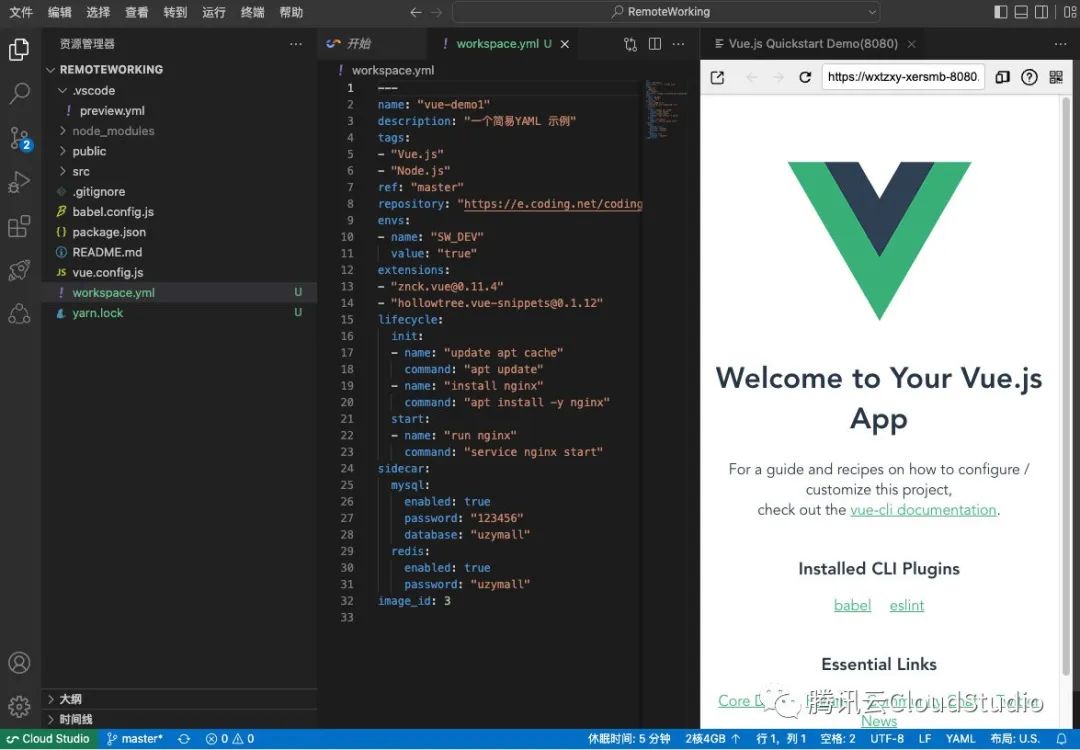This screenshot has width=1080, height=750.
Task: Show QR code for preview URL
Action: [1056, 77]
